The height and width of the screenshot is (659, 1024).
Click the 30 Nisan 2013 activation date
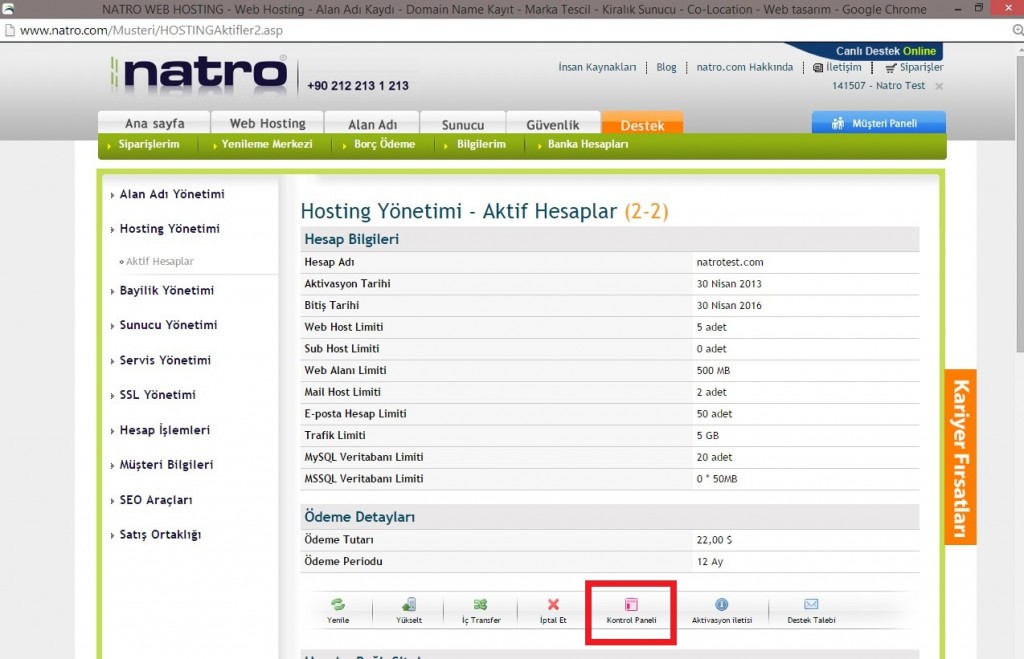pyautogui.click(x=729, y=284)
